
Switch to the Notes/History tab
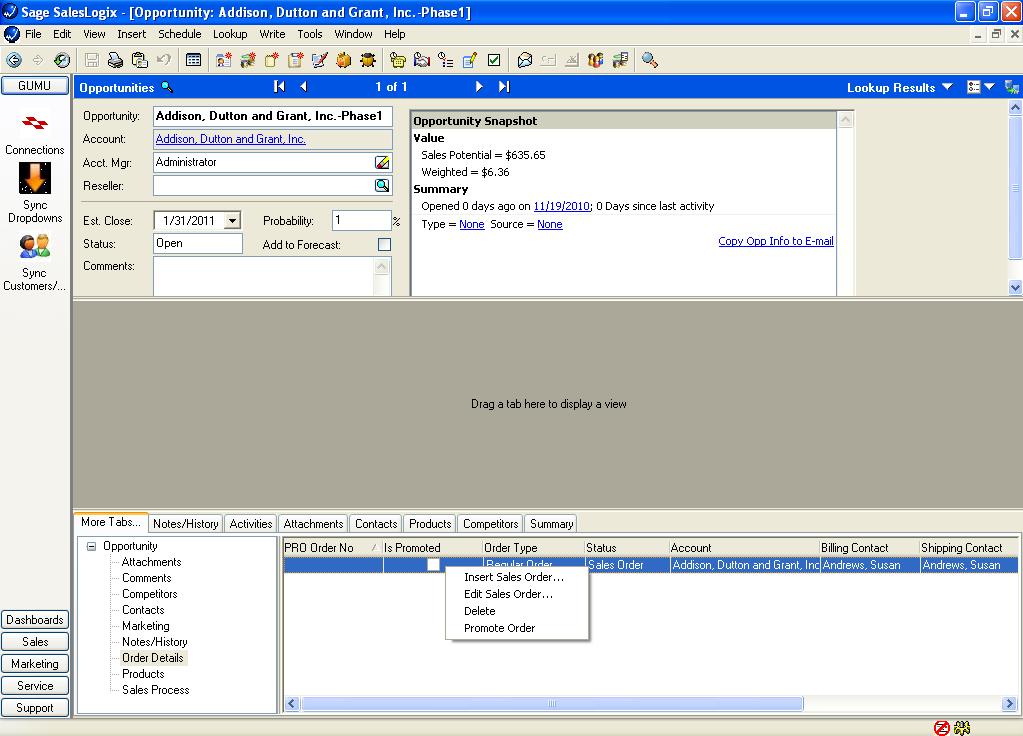point(185,523)
